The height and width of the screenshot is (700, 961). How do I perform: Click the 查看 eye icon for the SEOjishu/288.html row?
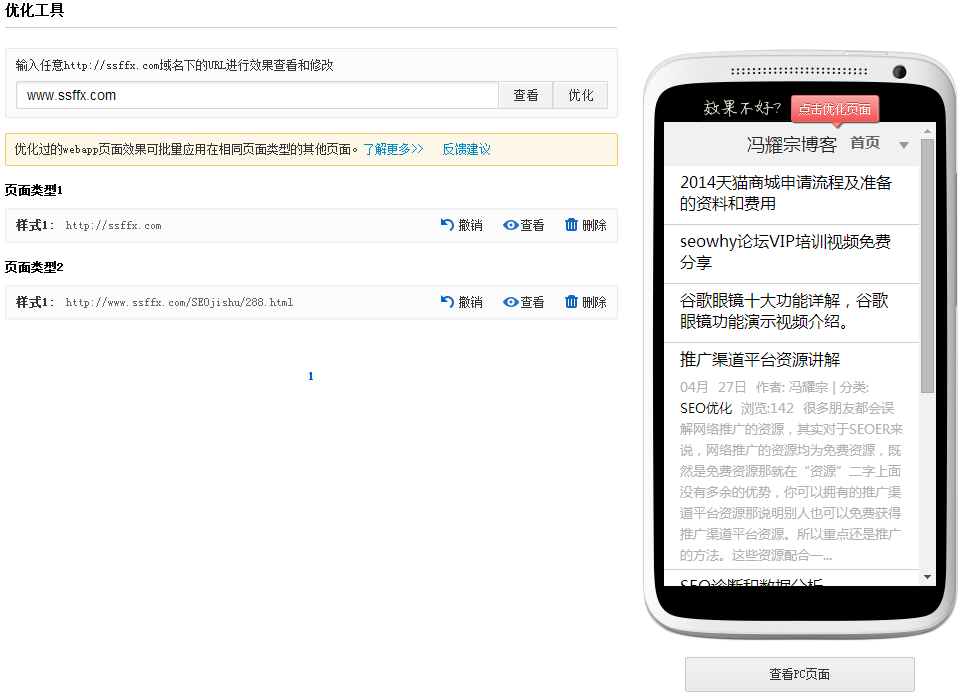(x=511, y=302)
